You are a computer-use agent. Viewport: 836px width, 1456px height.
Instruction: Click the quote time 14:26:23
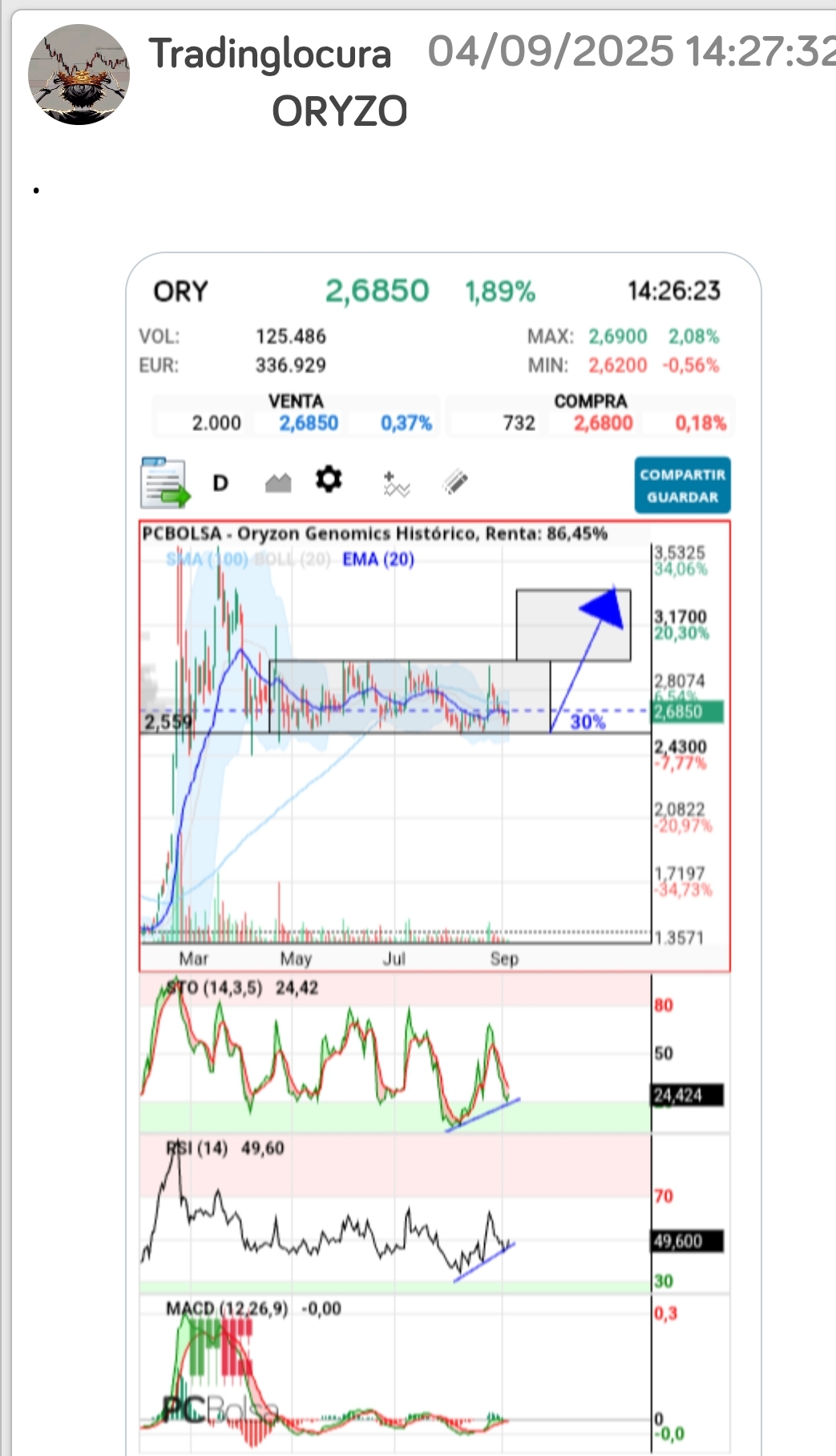674,291
